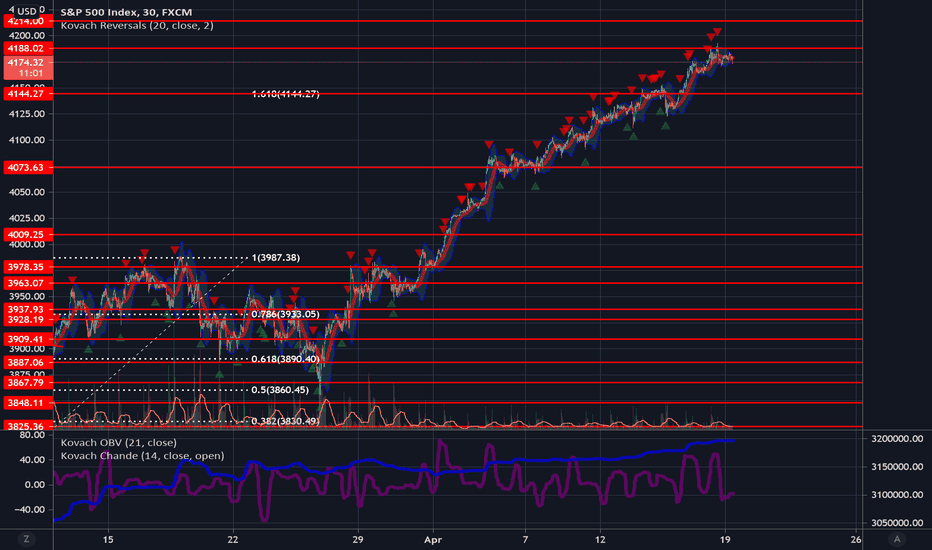The height and width of the screenshot is (550, 932).
Task: Click the 3200000.00 OBV scale value
Action: tap(897, 439)
